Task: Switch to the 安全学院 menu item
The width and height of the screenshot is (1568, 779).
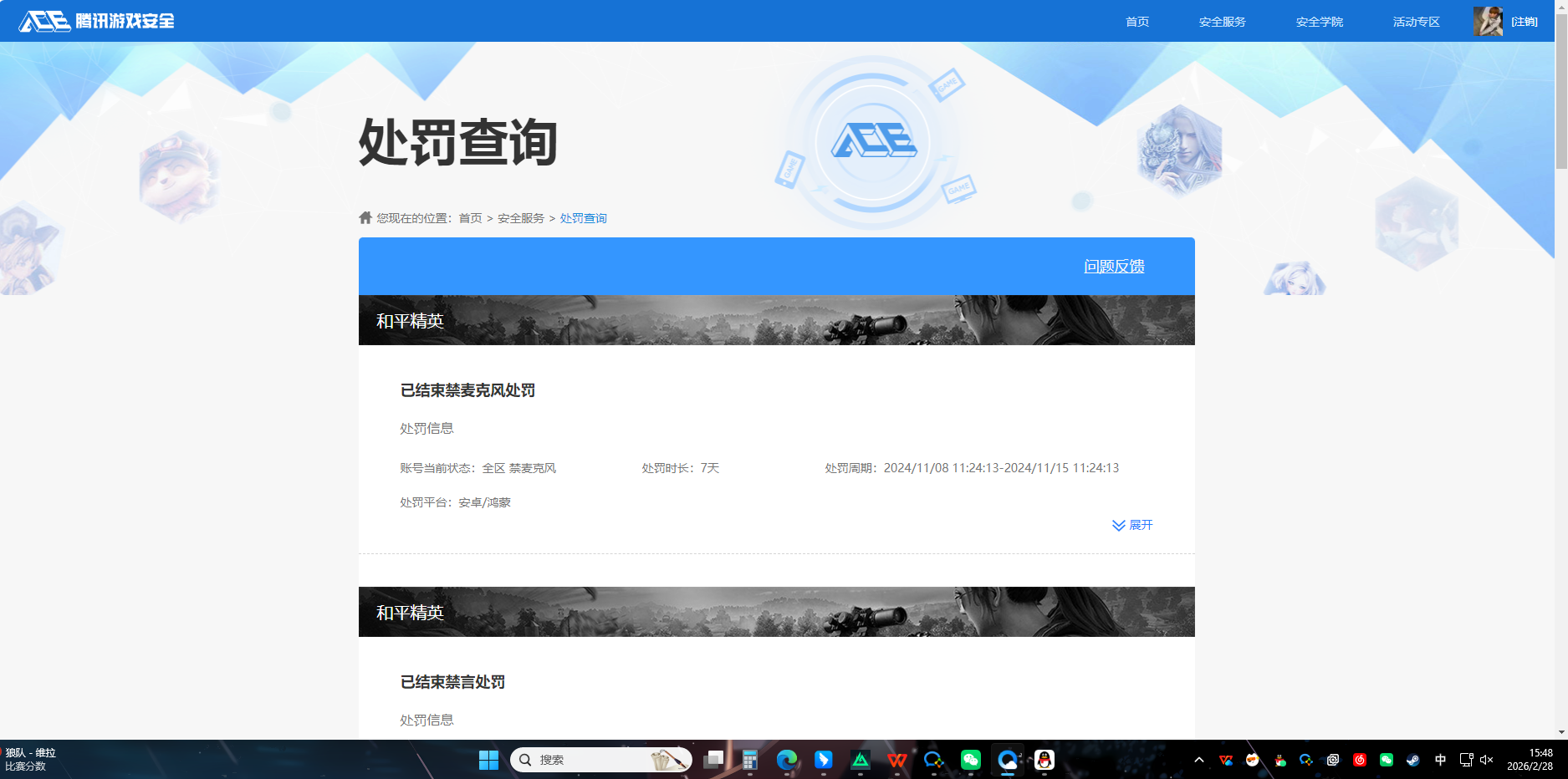Action: pyautogui.click(x=1319, y=21)
